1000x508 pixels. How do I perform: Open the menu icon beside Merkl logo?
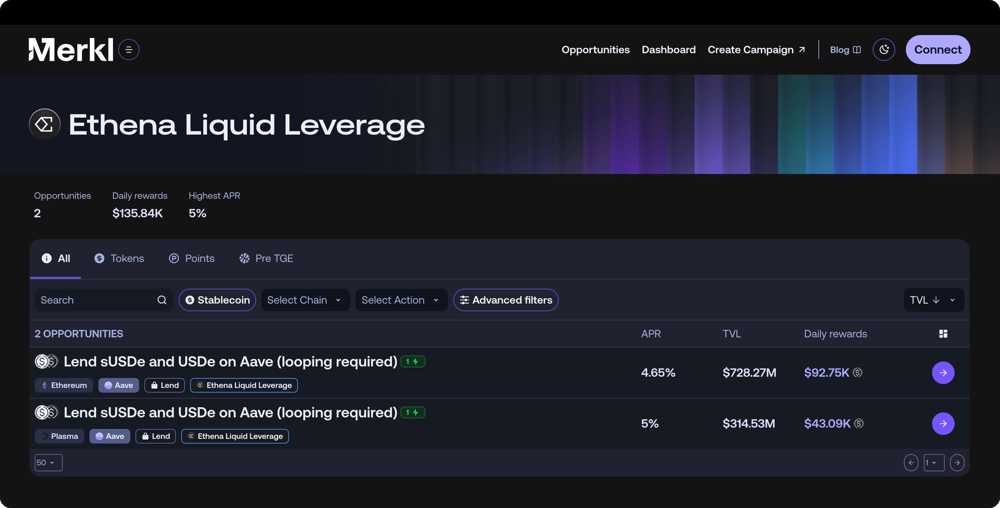click(x=129, y=50)
